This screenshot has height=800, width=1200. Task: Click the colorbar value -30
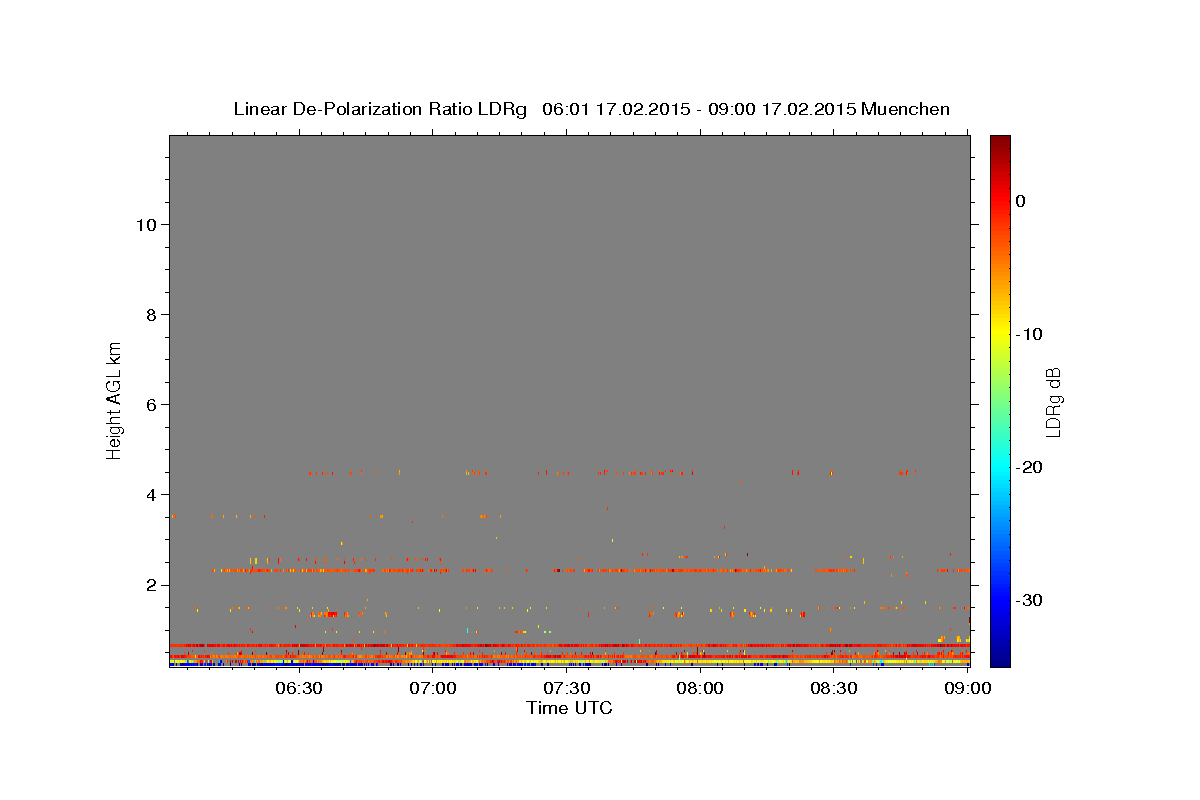1030,600
